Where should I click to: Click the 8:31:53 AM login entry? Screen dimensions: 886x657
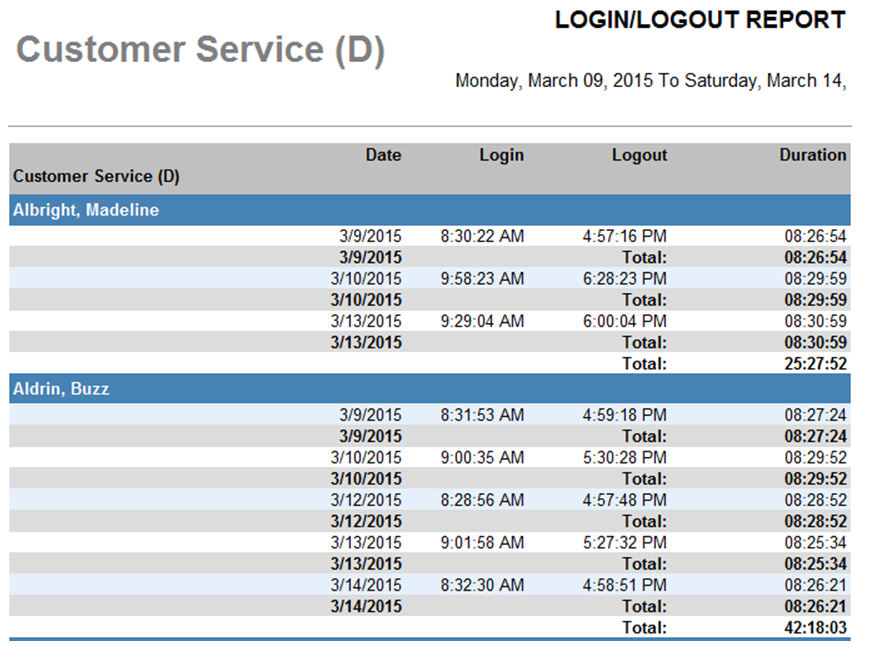(x=481, y=415)
